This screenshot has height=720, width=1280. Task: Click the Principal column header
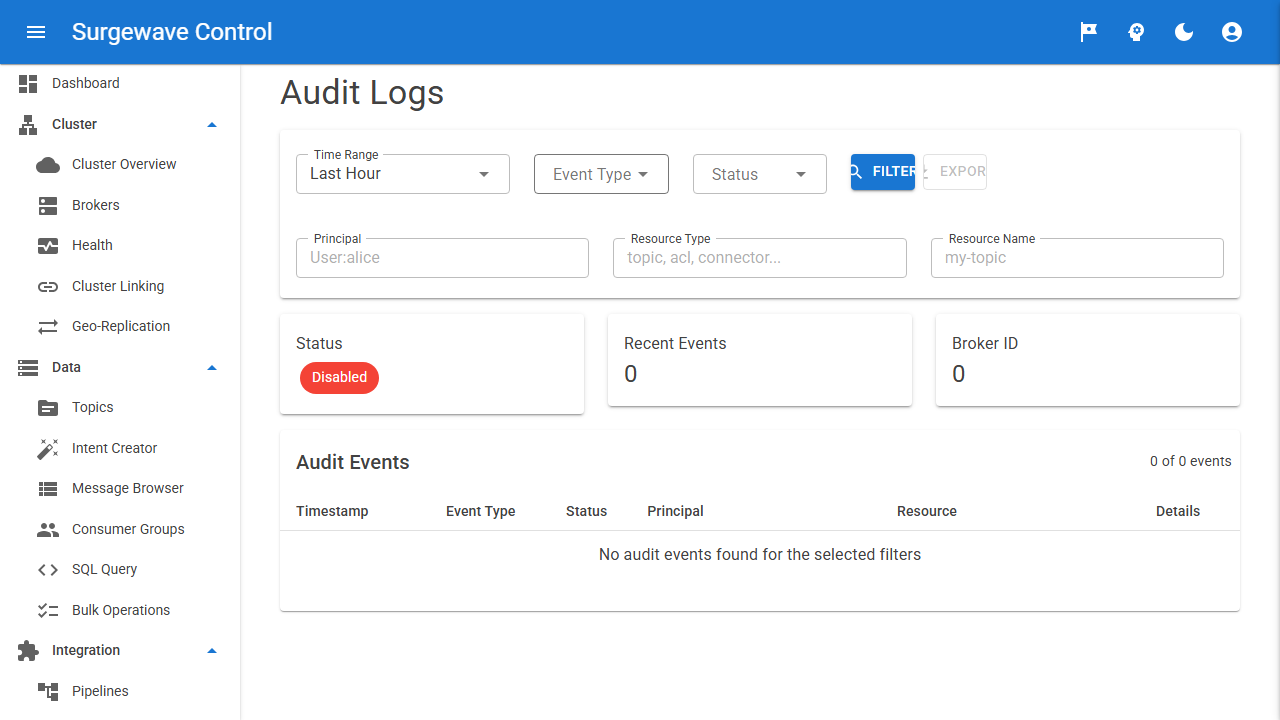click(675, 511)
